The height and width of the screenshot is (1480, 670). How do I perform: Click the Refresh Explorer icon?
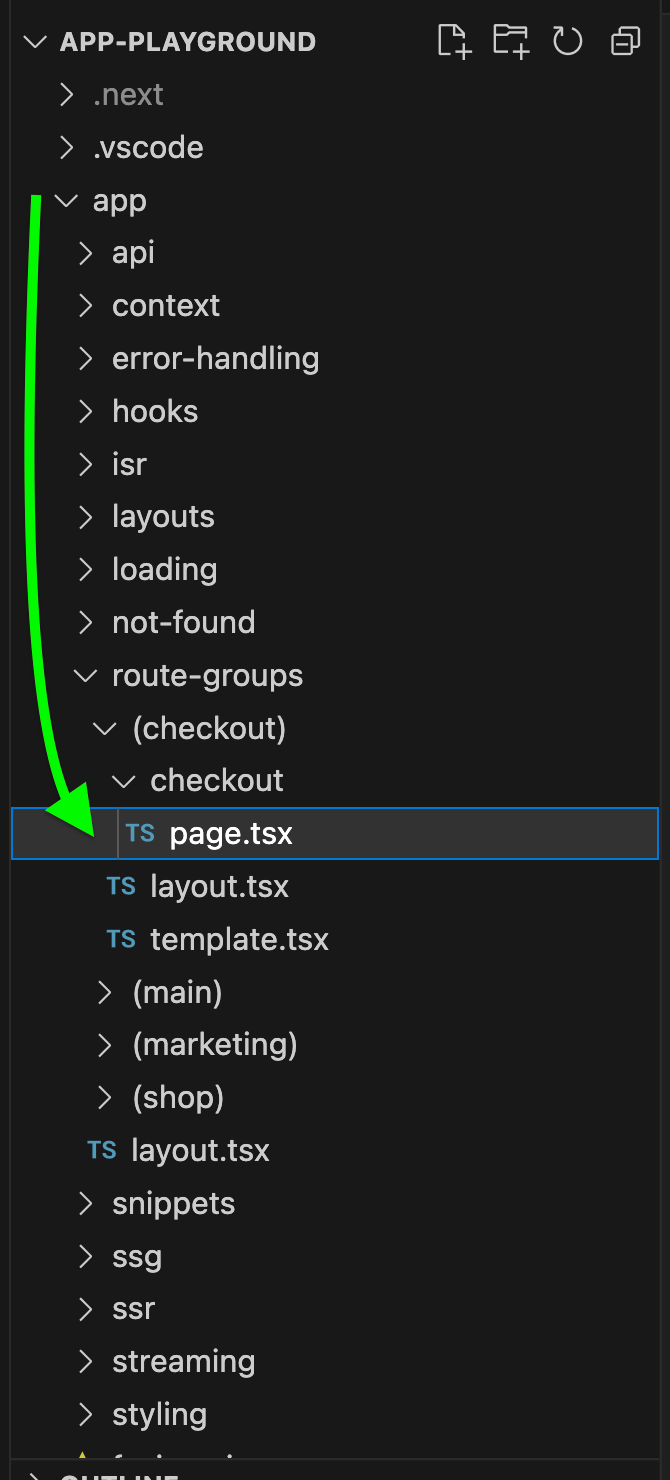567,41
